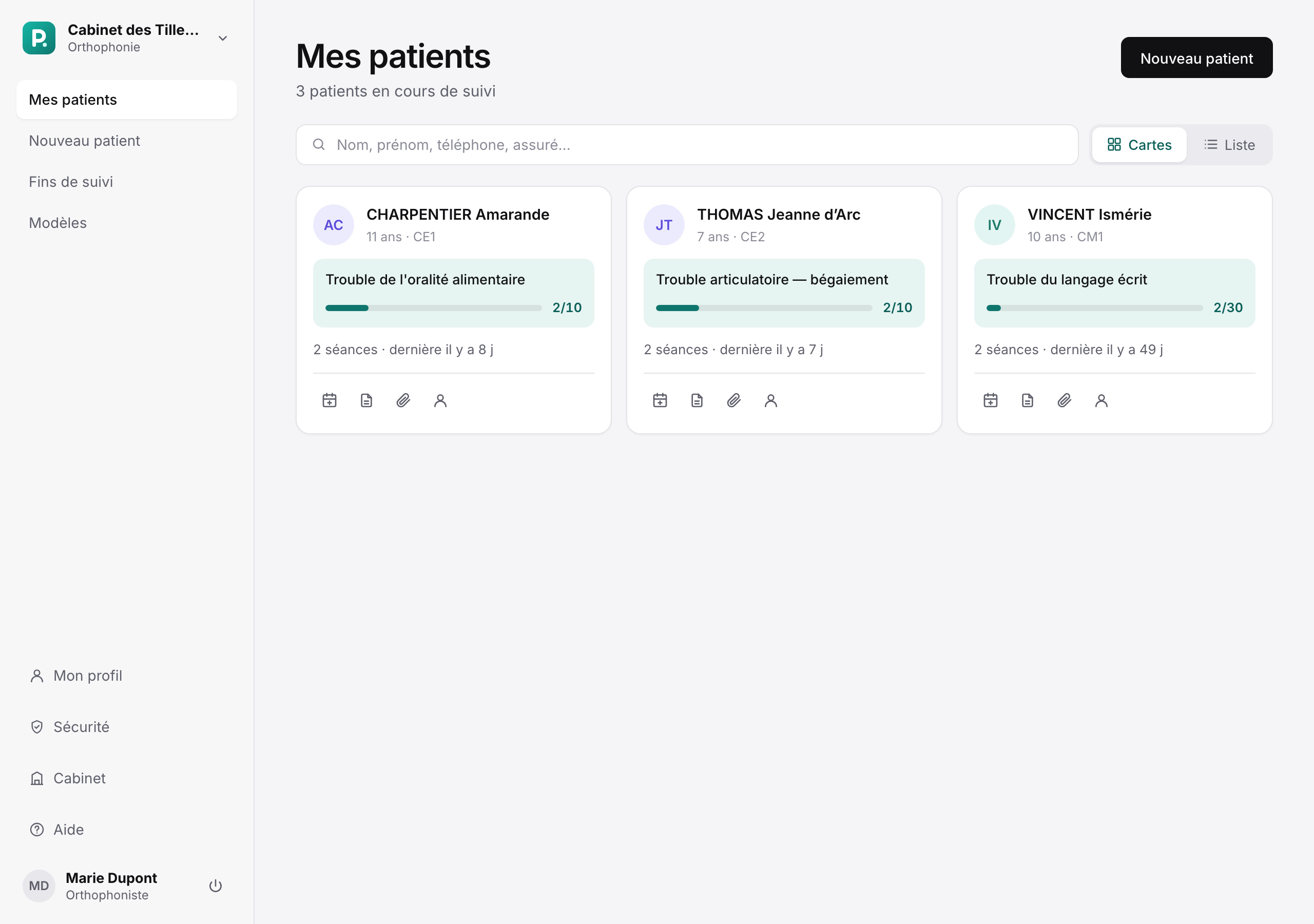The image size is (1314, 924).
Task: Open patient VINCENT Ismérie
Action: click(x=1089, y=215)
